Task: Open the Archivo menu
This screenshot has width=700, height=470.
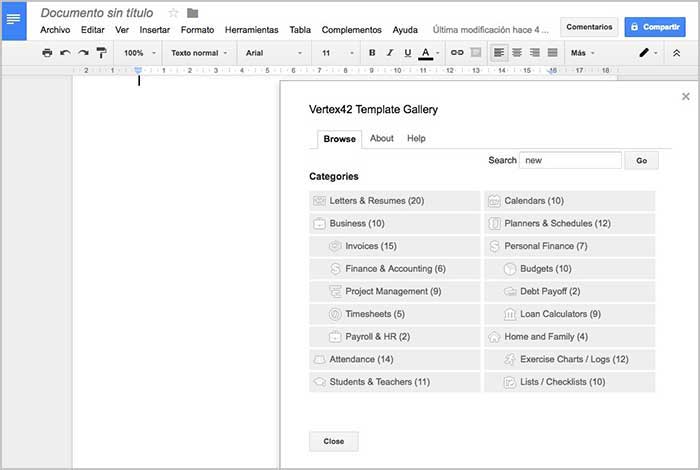Action: 55,30
